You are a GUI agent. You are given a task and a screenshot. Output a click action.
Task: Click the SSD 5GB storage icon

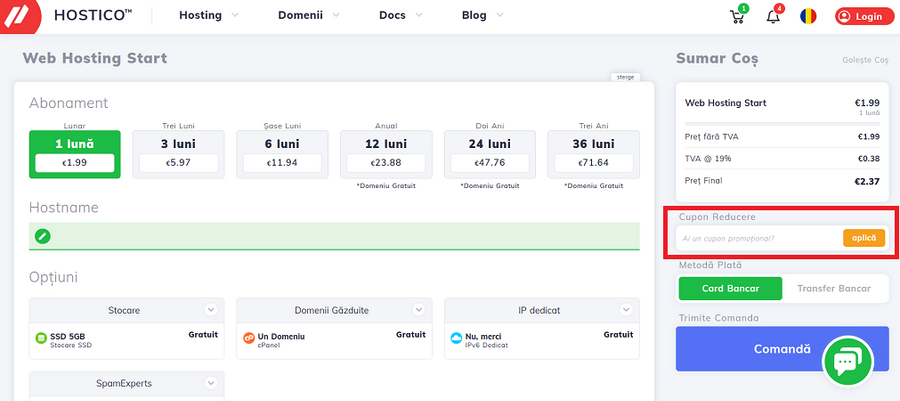[x=41, y=338]
